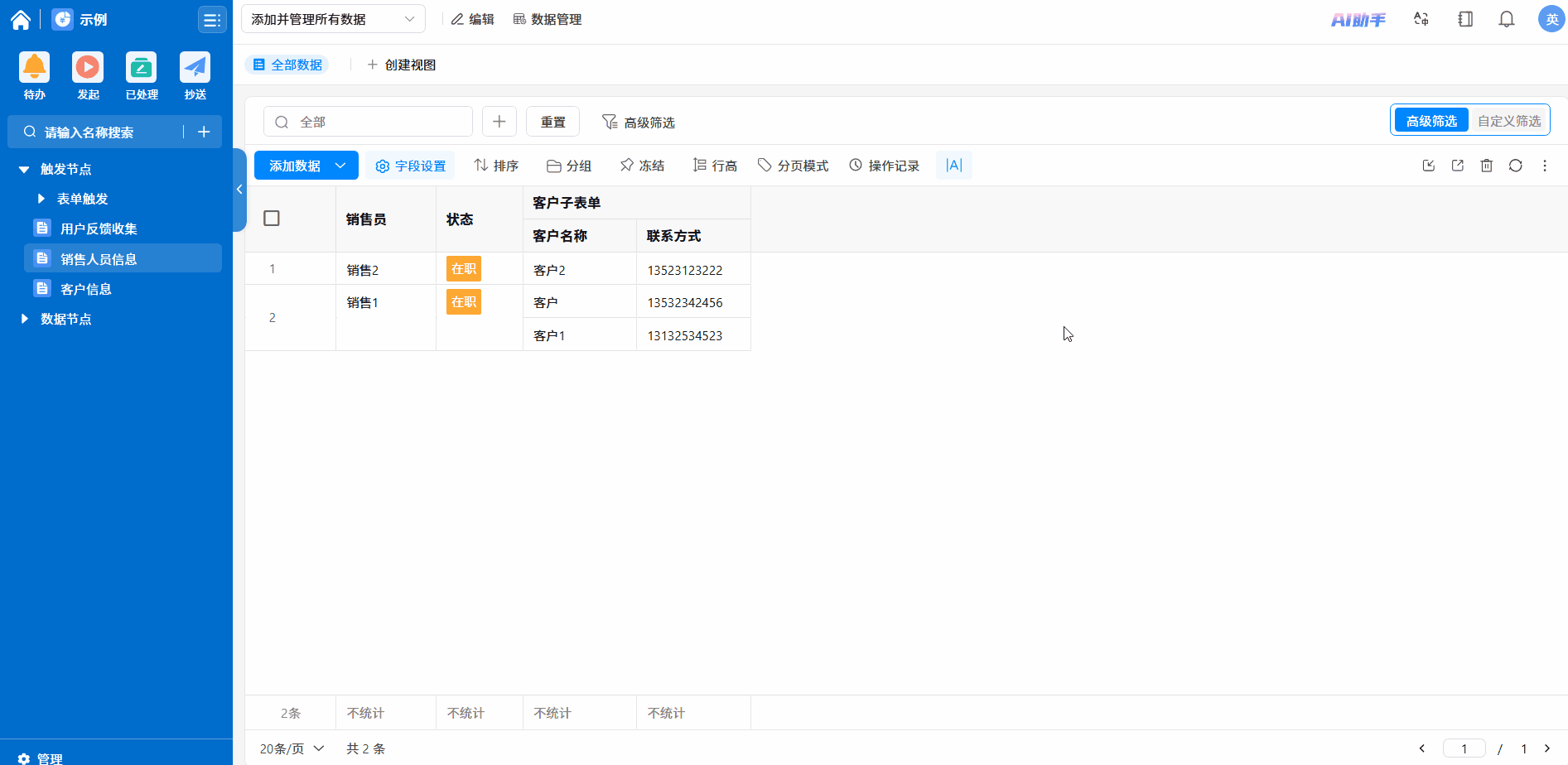The height and width of the screenshot is (765, 1568).
Task: Click the 全部 search input field
Action: click(x=368, y=122)
